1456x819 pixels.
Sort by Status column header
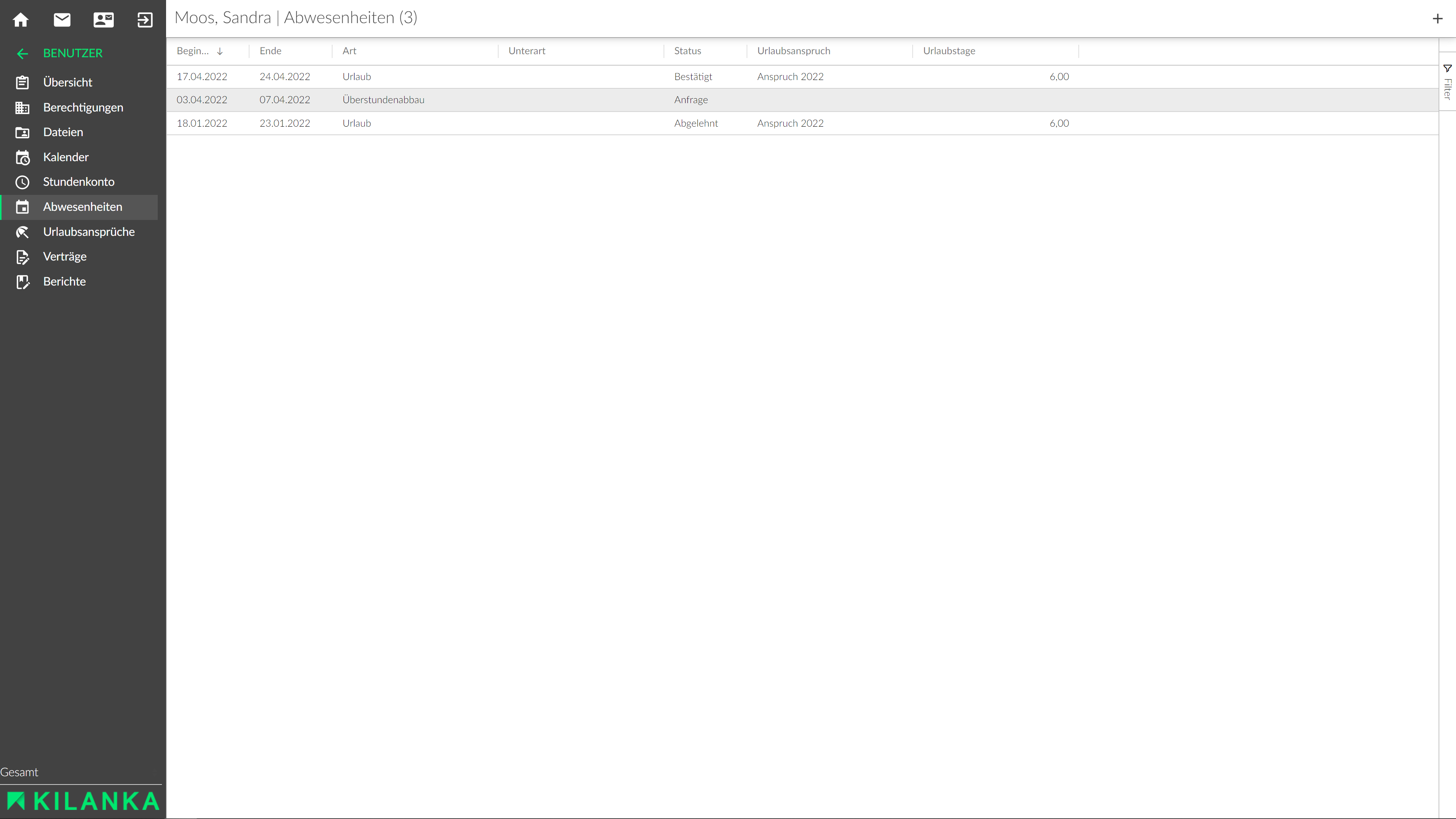(687, 51)
